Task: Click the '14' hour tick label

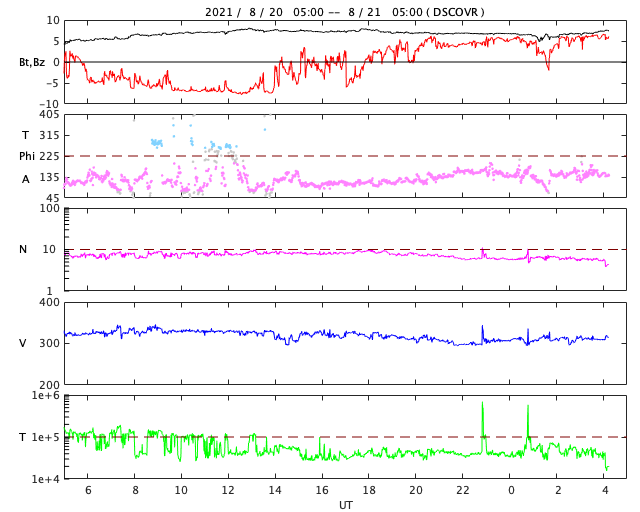Action: click(275, 490)
